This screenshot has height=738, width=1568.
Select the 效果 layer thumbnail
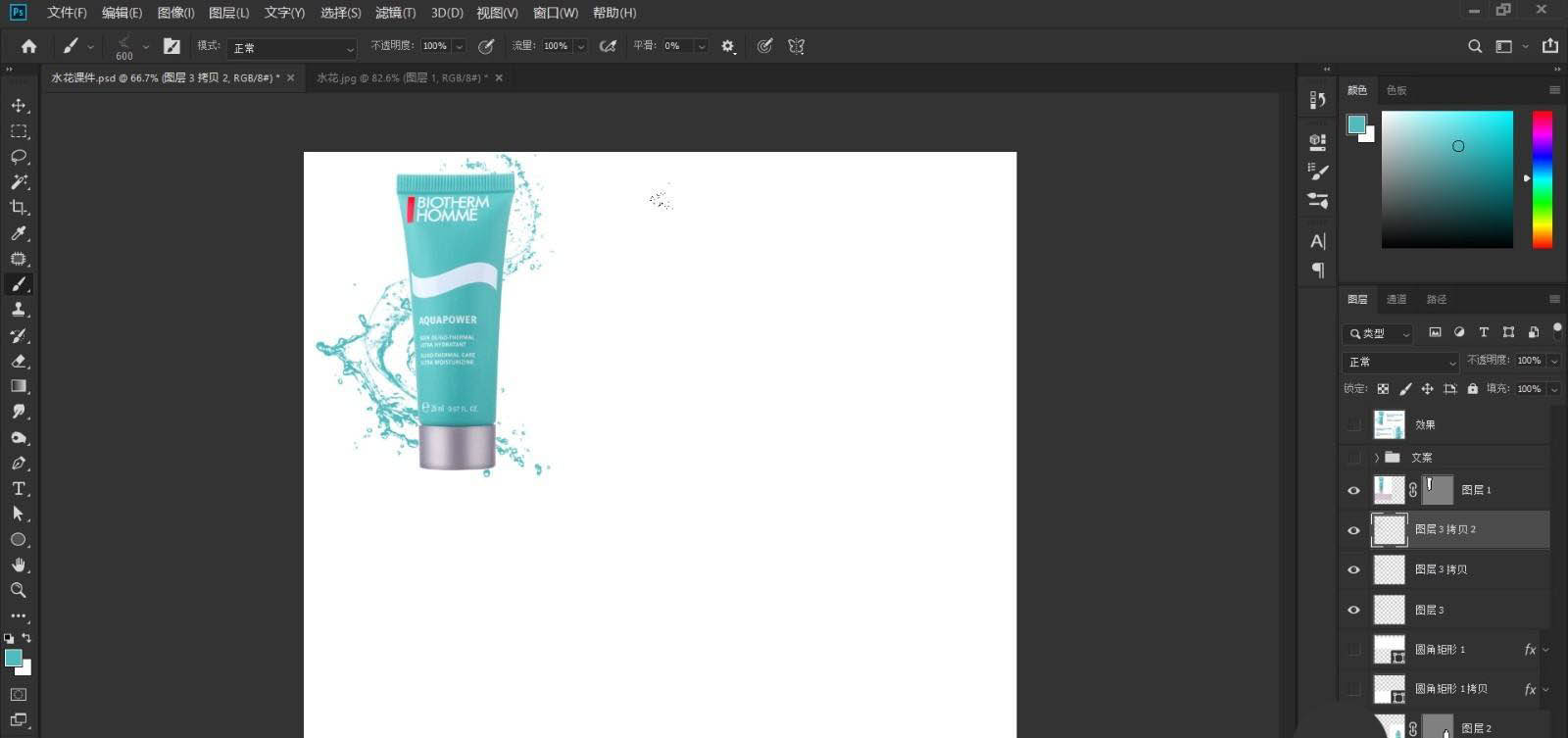(x=1389, y=424)
